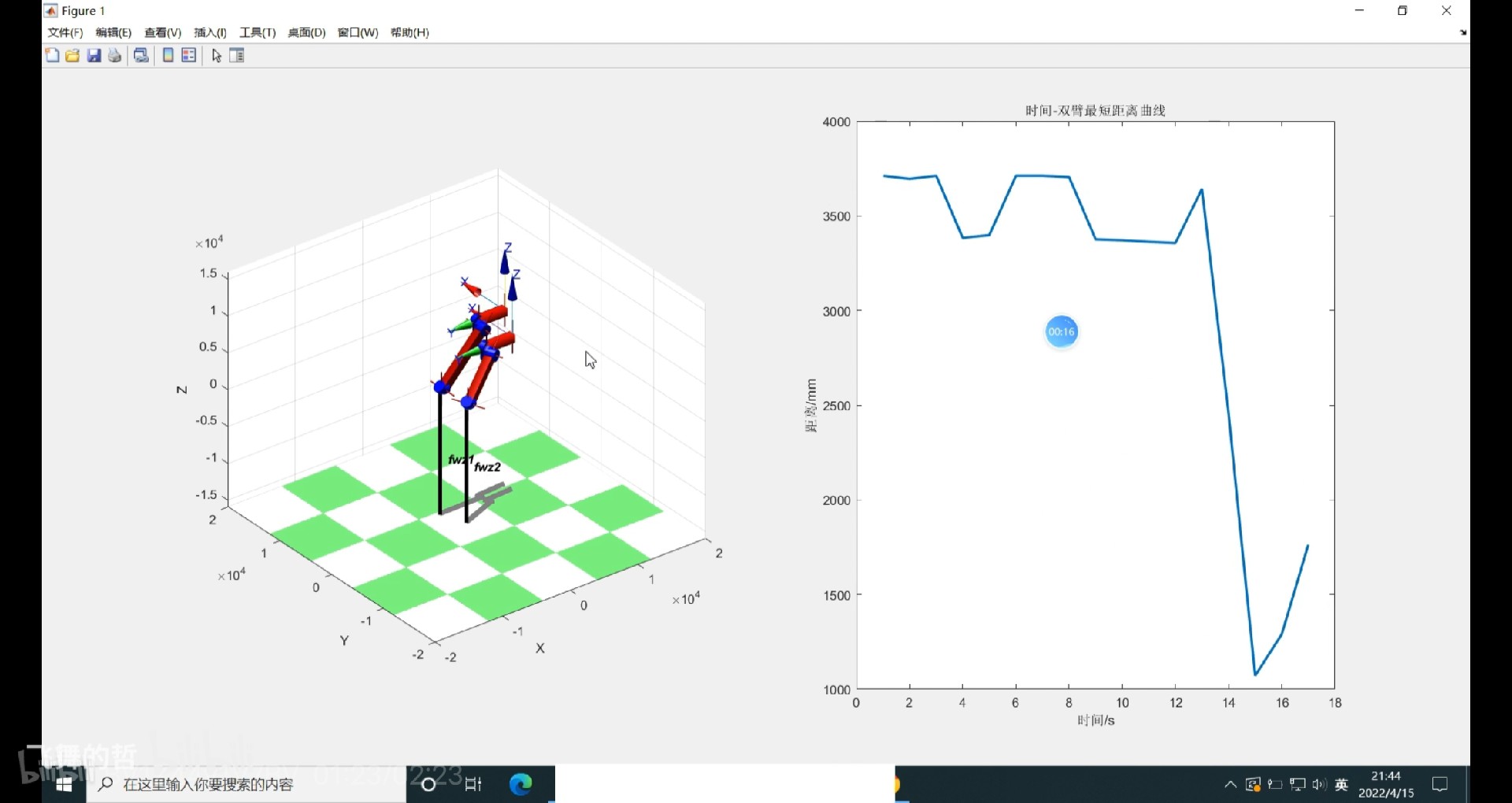
Task: Open the 桌面(D) menu
Action: pyautogui.click(x=307, y=32)
